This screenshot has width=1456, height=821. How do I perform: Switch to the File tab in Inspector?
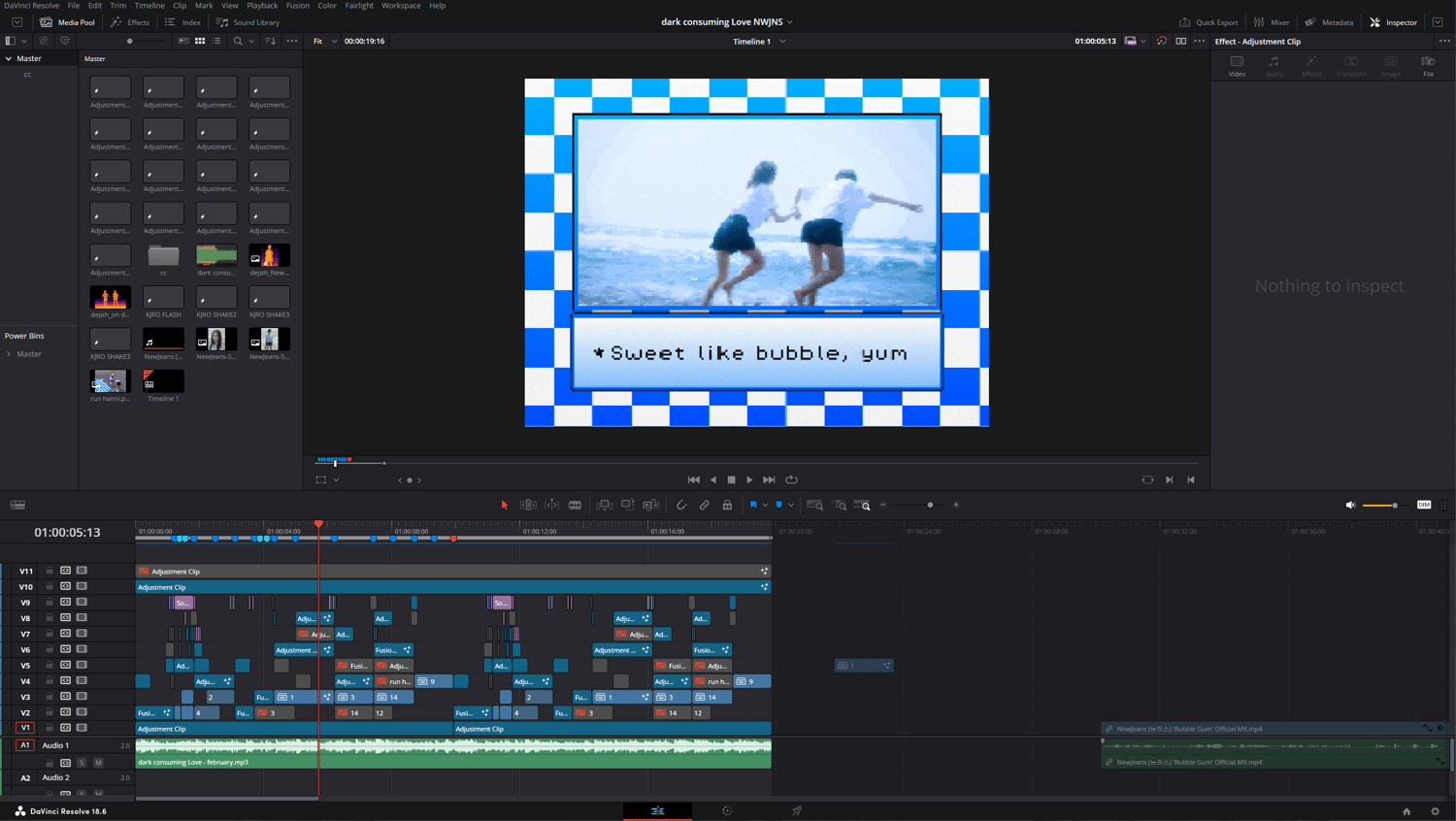(1428, 65)
